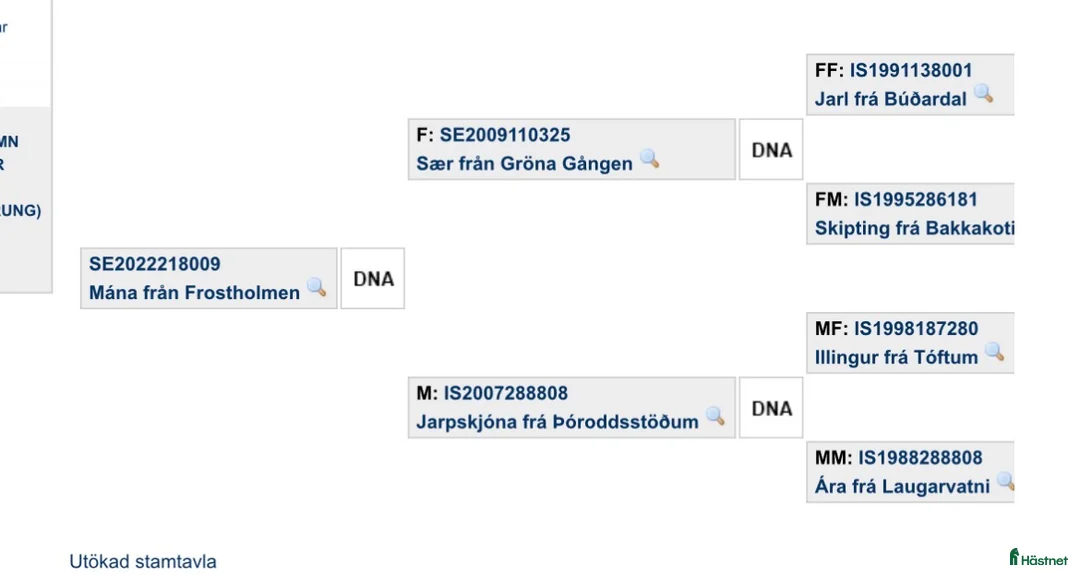Viewport: 1080px width, 575px height.
Task: Select sire Sær från Gröna Gången
Action: point(524,164)
